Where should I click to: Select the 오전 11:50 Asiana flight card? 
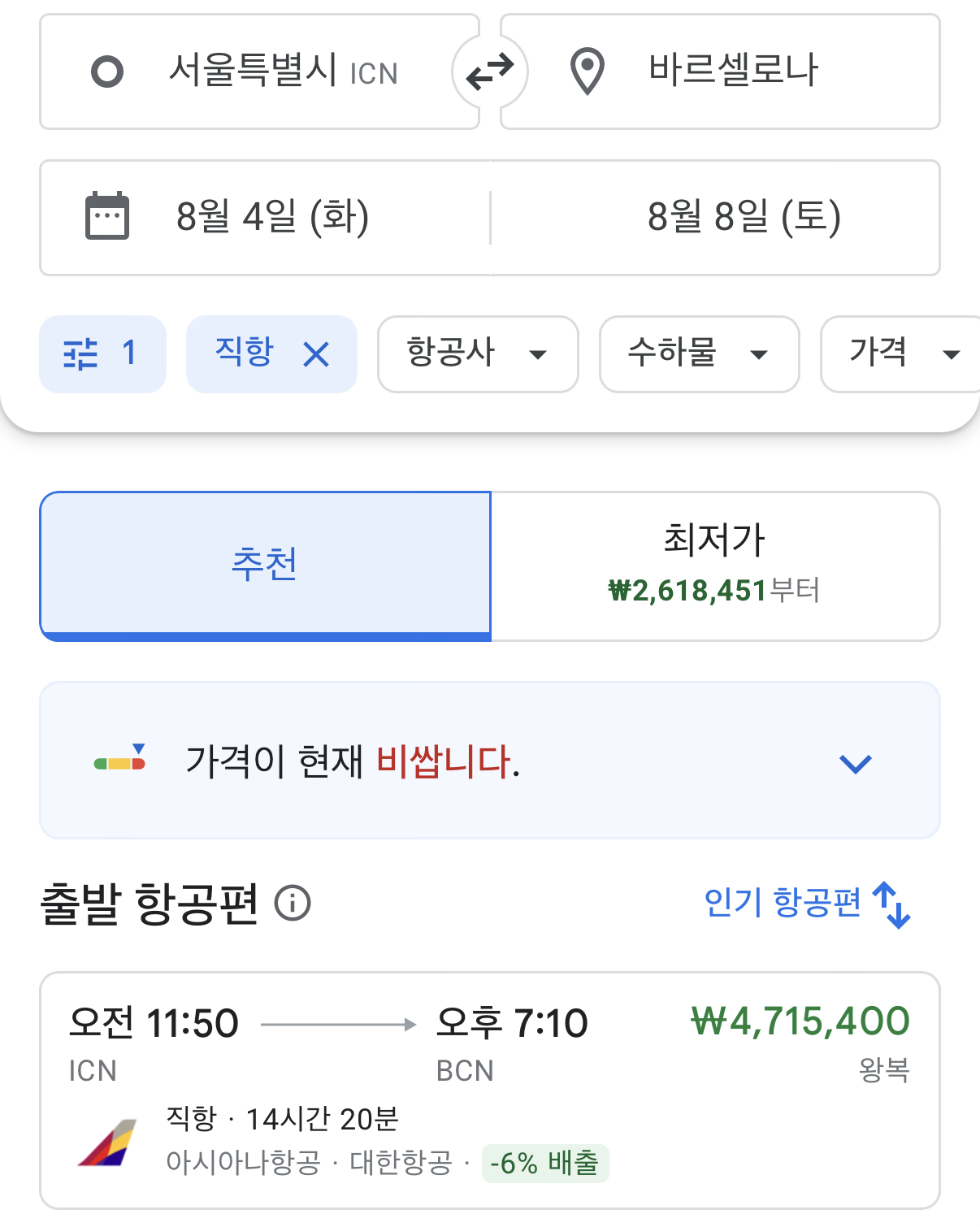pos(490,1090)
